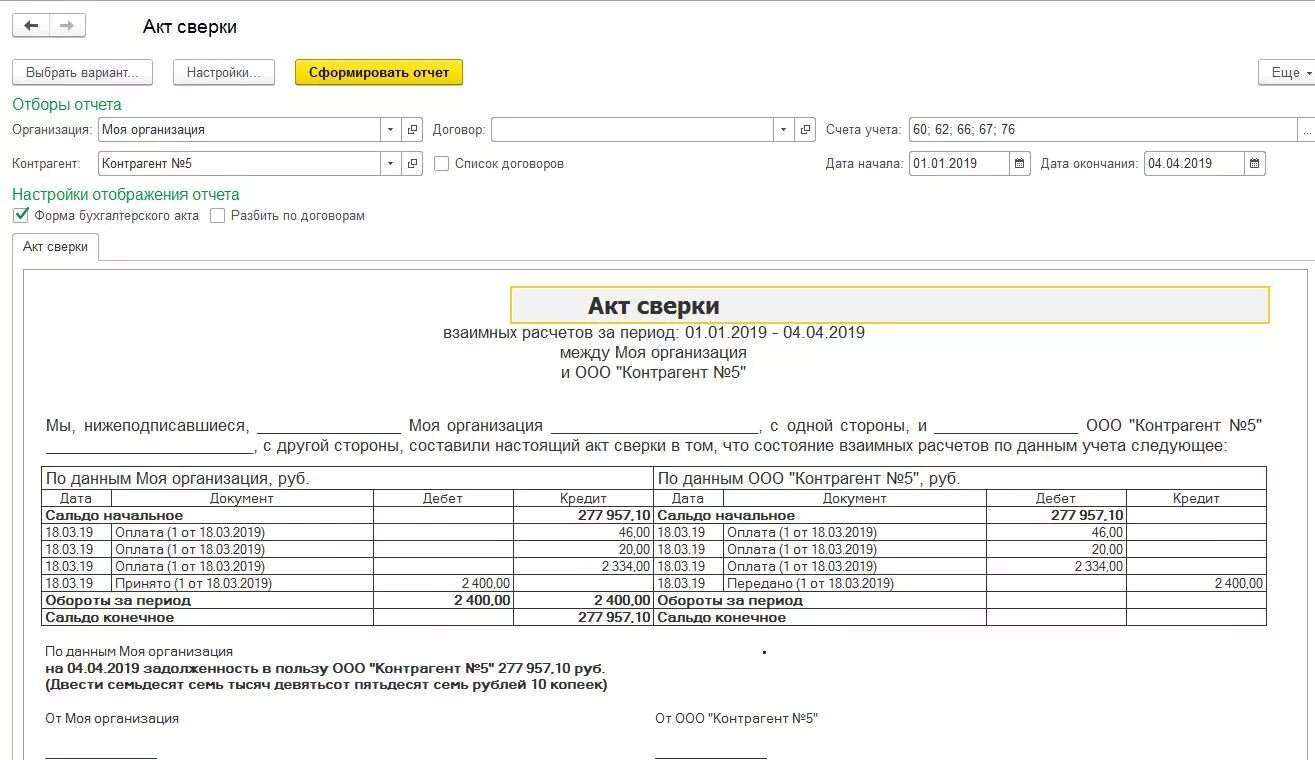Select the между Моя организация line
This screenshot has height=760, width=1315.
pyautogui.click(x=654, y=353)
